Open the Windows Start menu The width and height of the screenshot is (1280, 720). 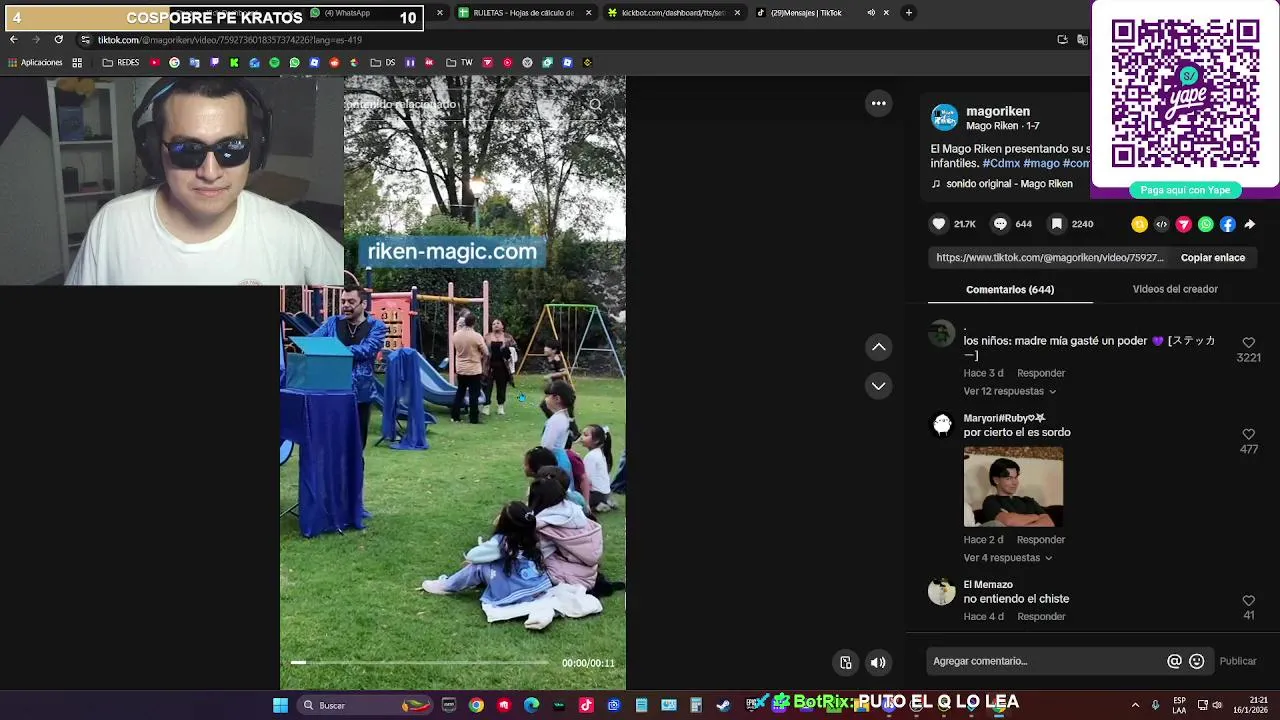(280, 705)
